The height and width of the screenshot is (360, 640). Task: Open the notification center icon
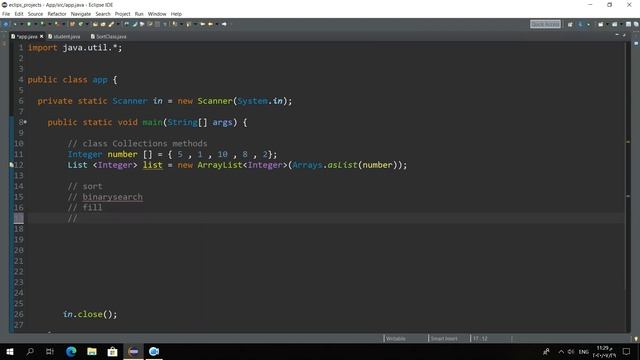click(x=626, y=351)
